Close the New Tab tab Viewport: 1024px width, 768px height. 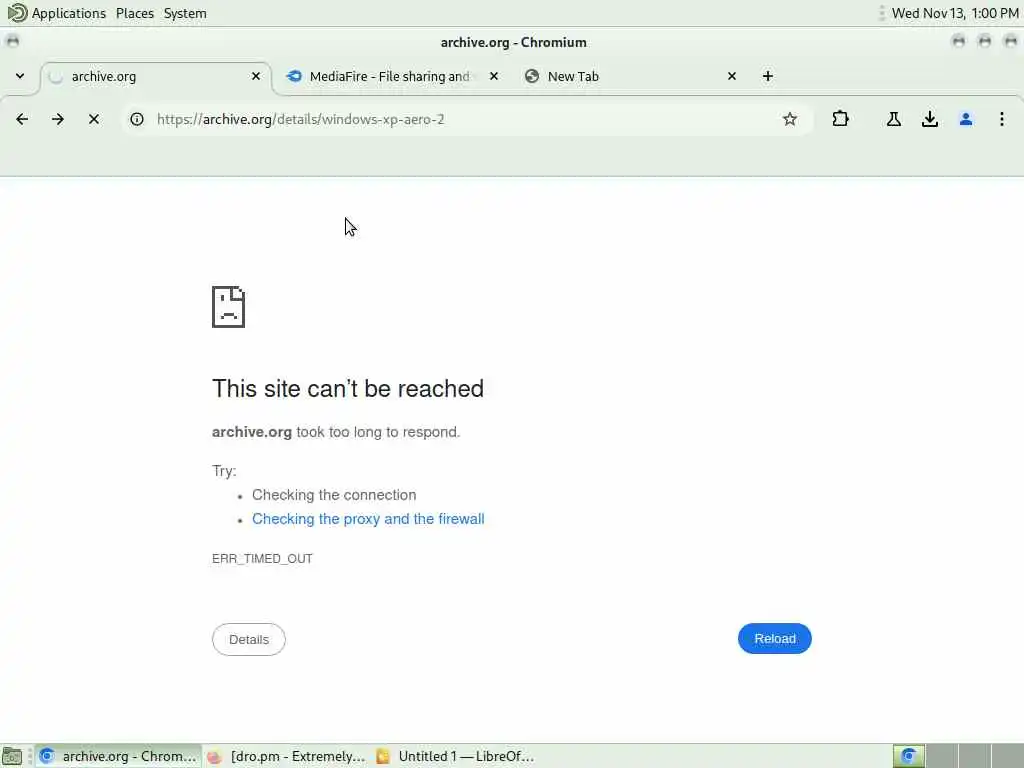coord(732,76)
